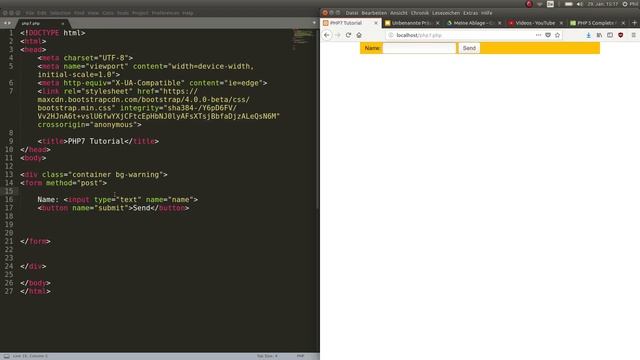Open Sublime Selection menu
Viewport: 640px width, 360px height.
tap(60, 13)
